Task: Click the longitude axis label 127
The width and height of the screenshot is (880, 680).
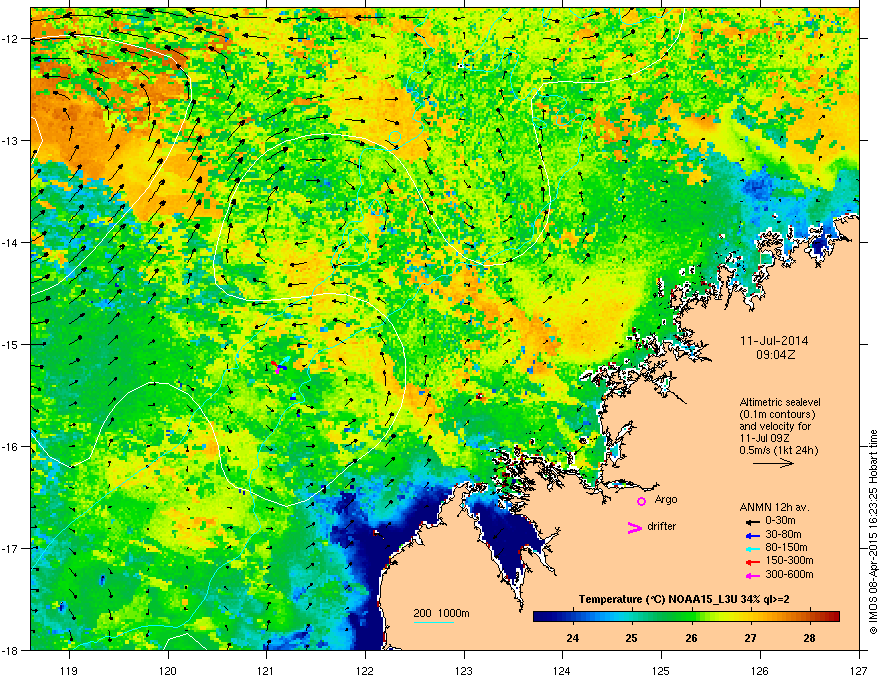Action: (859, 670)
